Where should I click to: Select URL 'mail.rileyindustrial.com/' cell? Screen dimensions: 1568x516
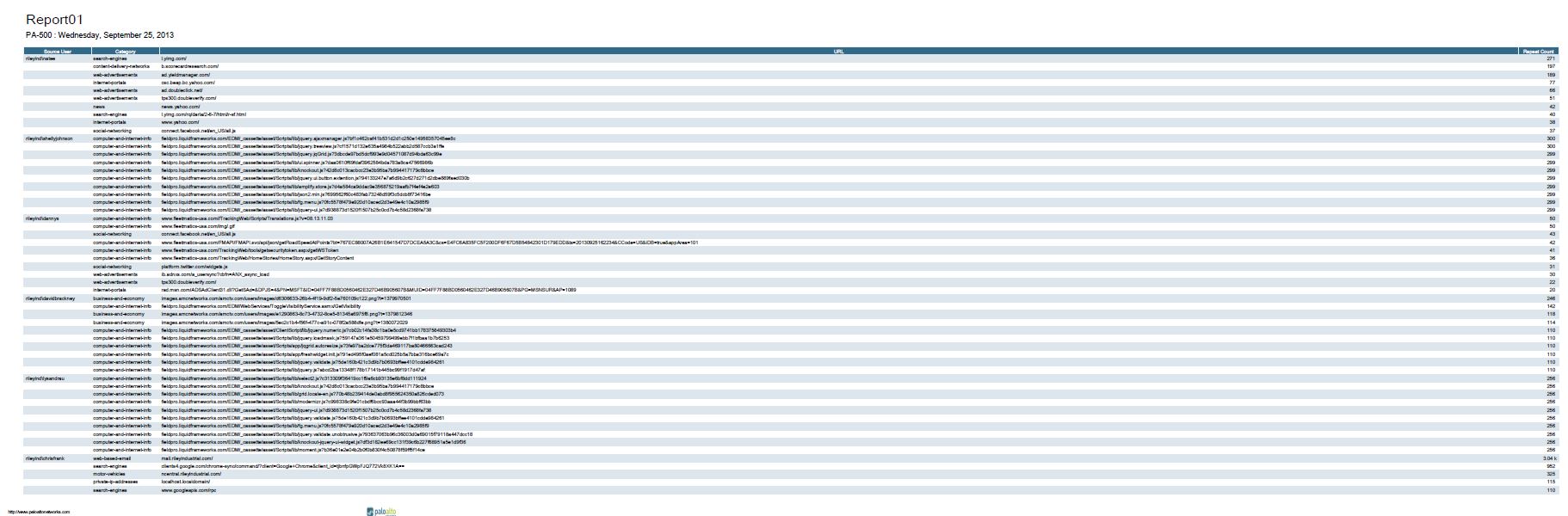point(188,458)
